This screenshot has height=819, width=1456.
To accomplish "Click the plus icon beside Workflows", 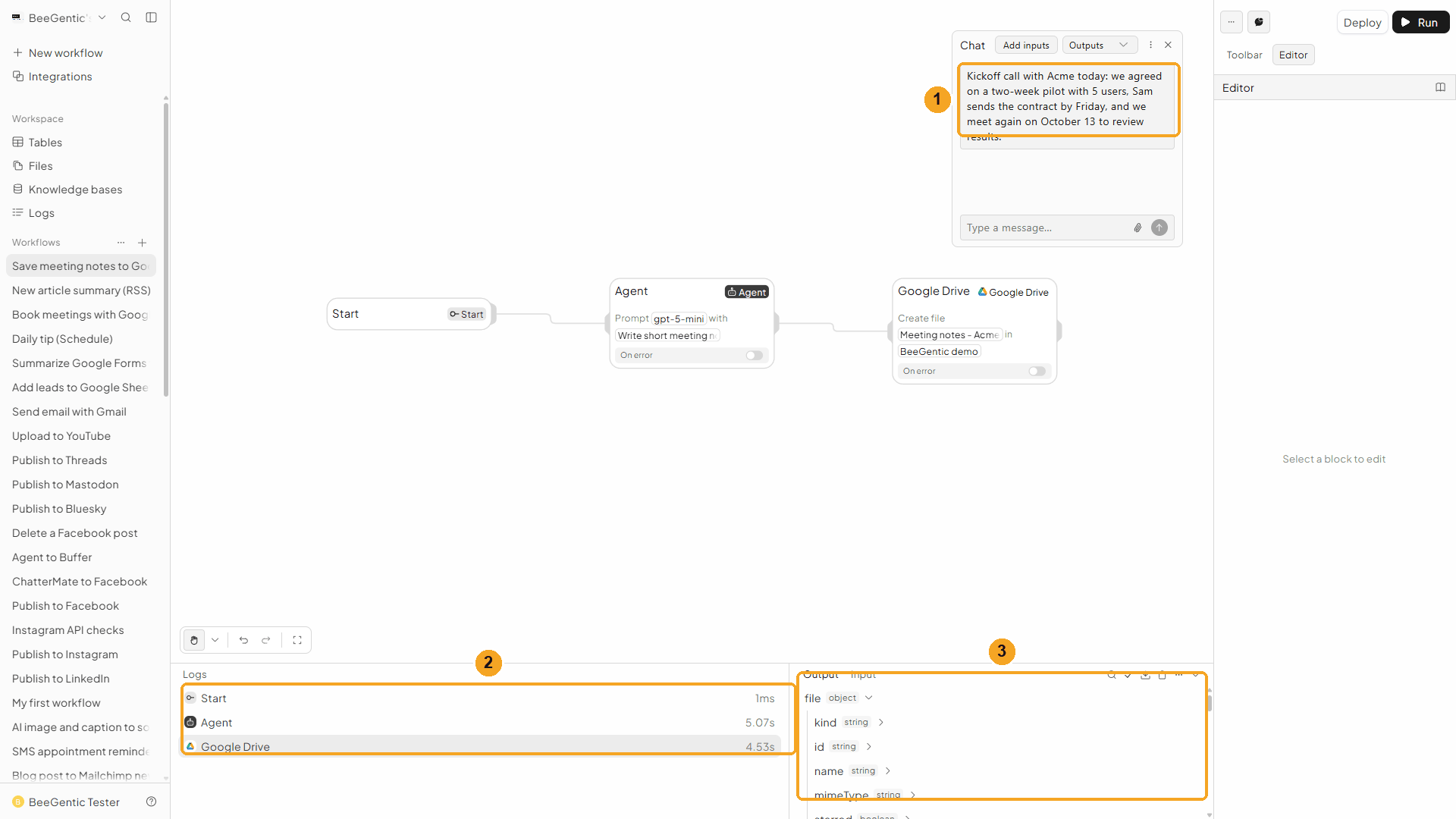I will click(142, 243).
